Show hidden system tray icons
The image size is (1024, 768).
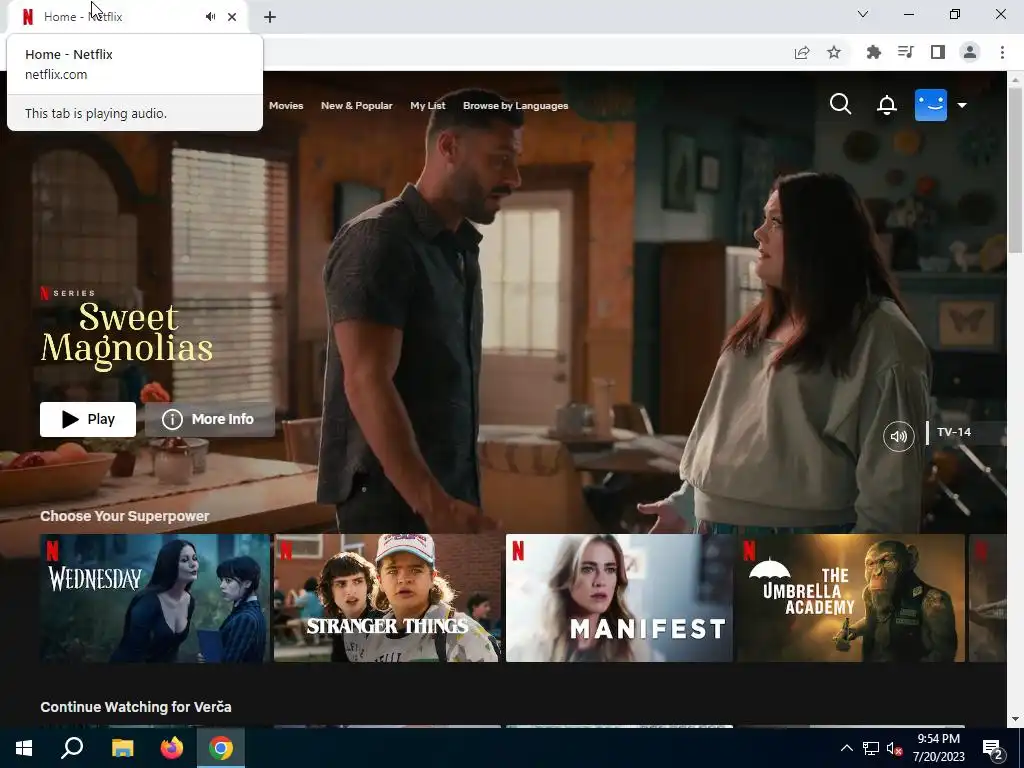pyautogui.click(x=846, y=748)
